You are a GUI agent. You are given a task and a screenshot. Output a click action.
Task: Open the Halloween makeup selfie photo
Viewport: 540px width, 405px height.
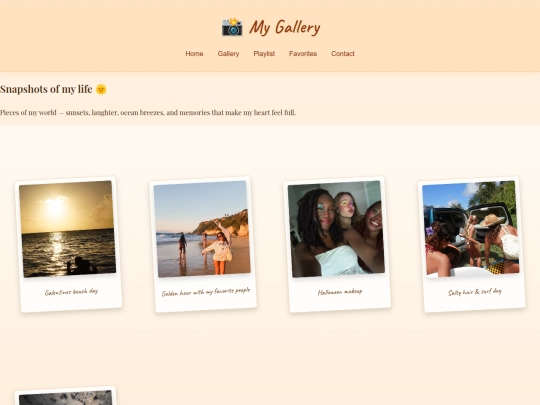(x=336, y=229)
